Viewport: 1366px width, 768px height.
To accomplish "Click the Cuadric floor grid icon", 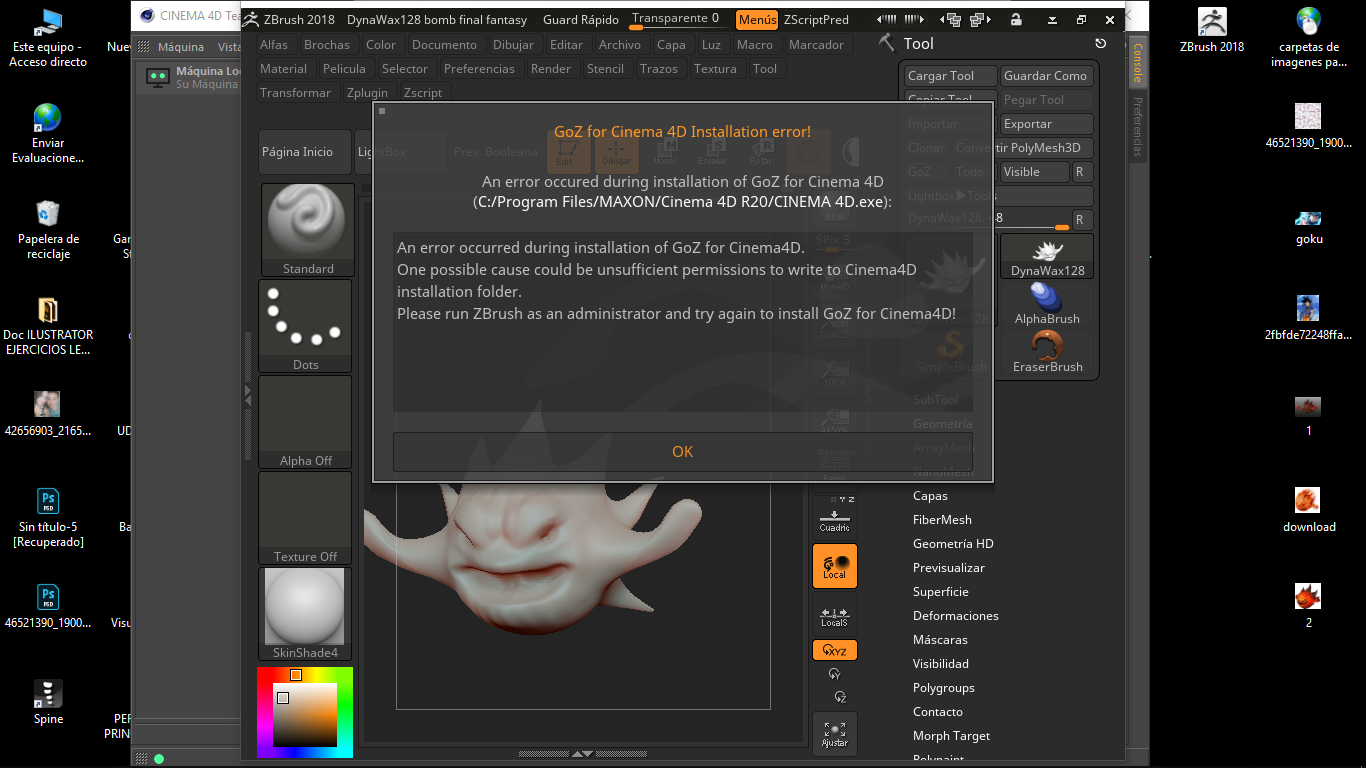I will [x=835, y=518].
